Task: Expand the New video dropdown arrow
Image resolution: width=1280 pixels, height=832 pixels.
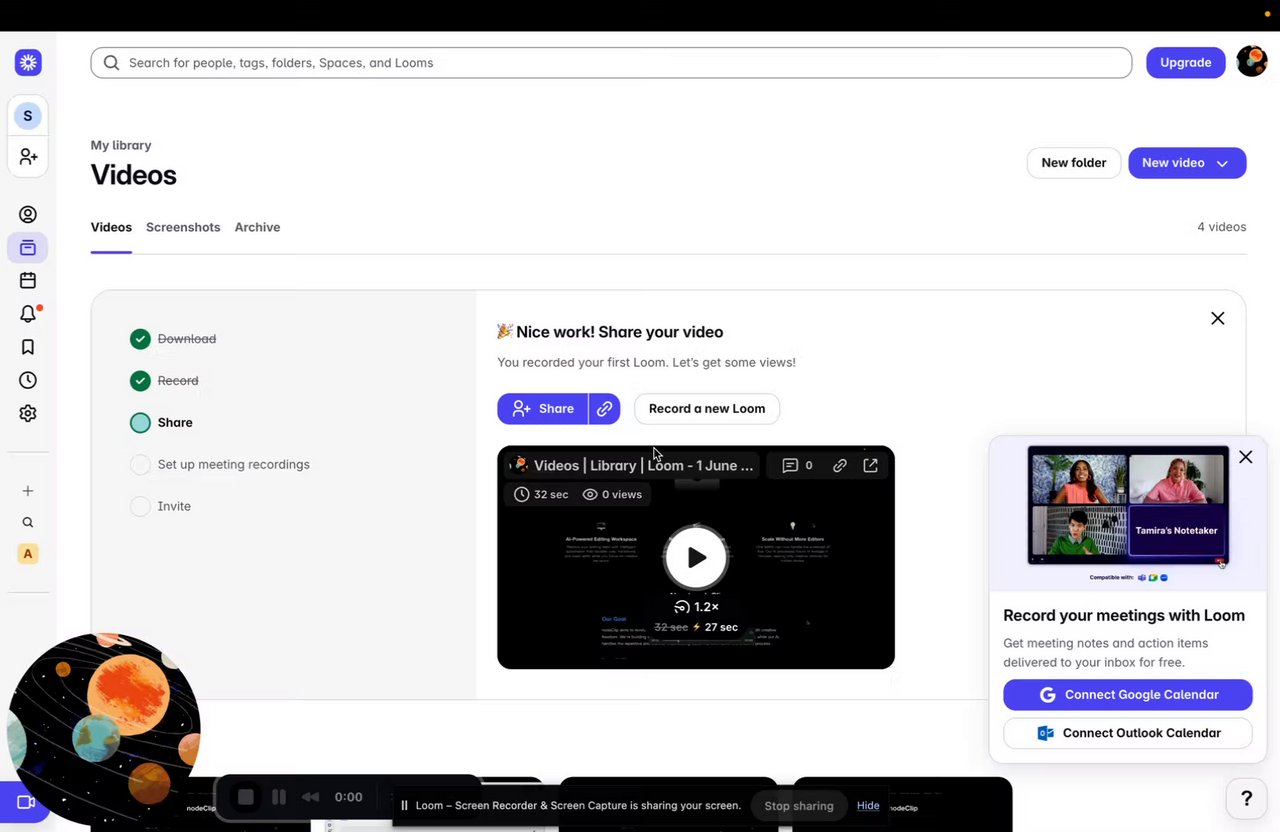Action: pyautogui.click(x=1222, y=163)
